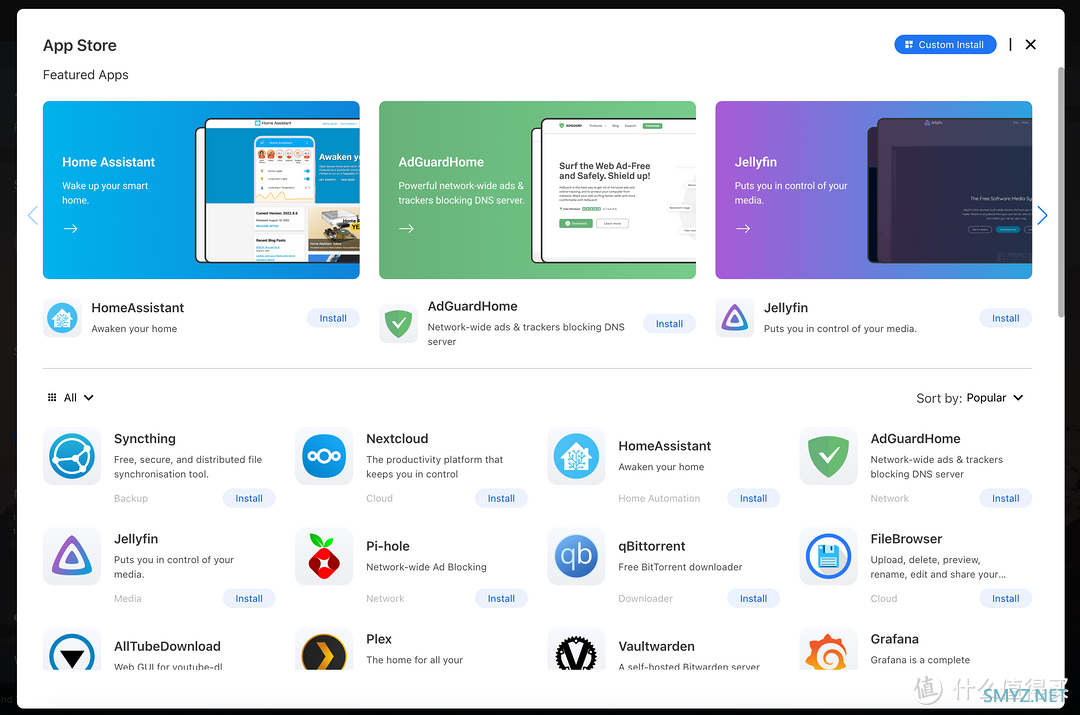Click the Media category label under Jellyfin

coord(127,599)
